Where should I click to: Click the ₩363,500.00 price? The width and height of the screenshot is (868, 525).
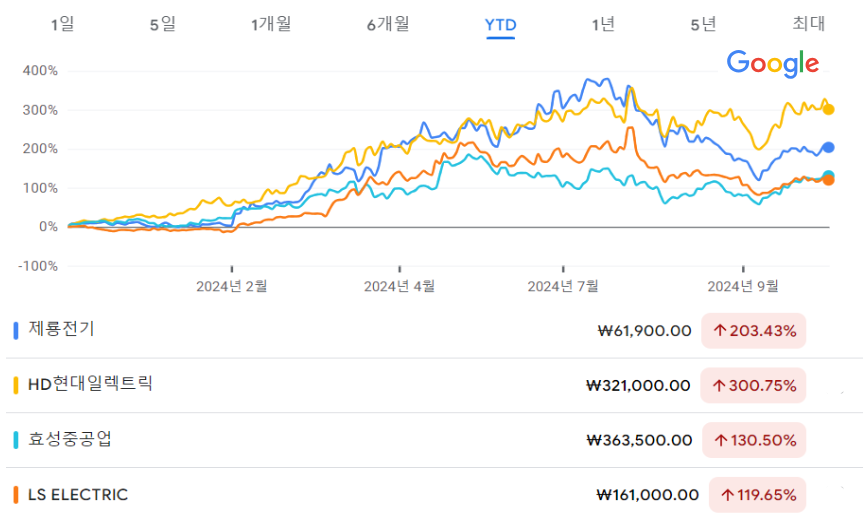pos(639,440)
